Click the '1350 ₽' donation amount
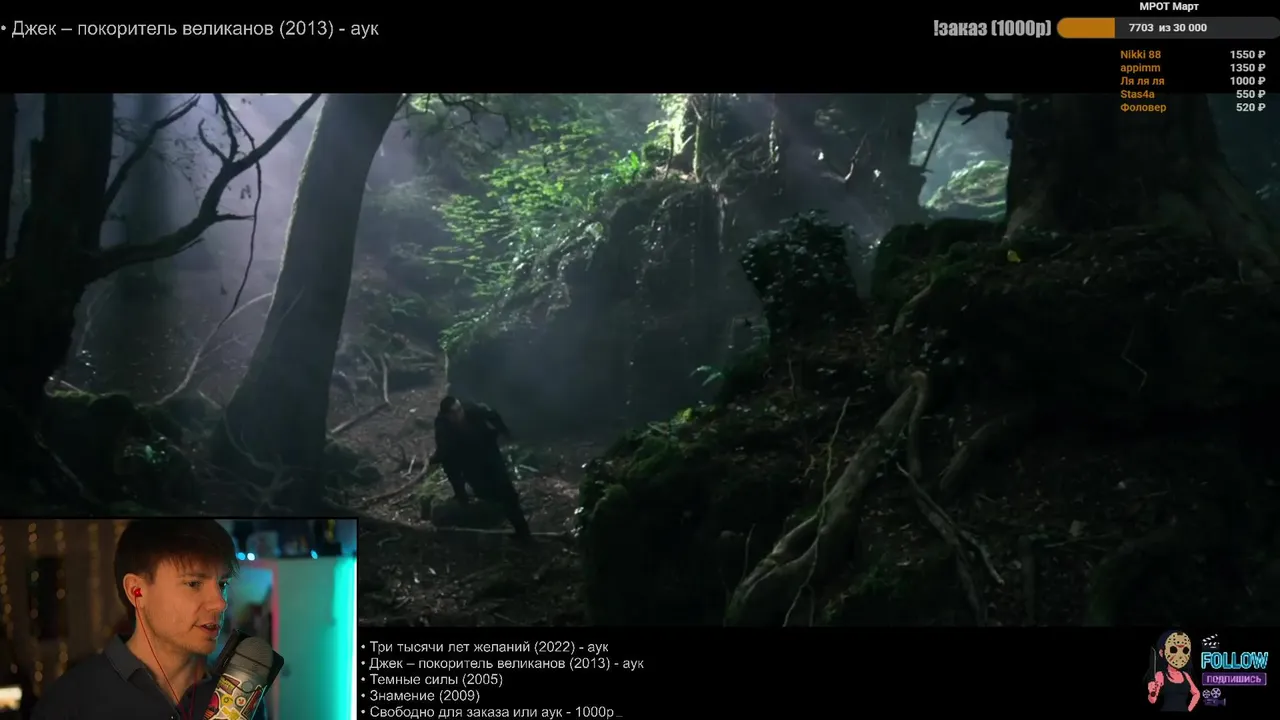Viewport: 1280px width, 720px height. 1247,68
